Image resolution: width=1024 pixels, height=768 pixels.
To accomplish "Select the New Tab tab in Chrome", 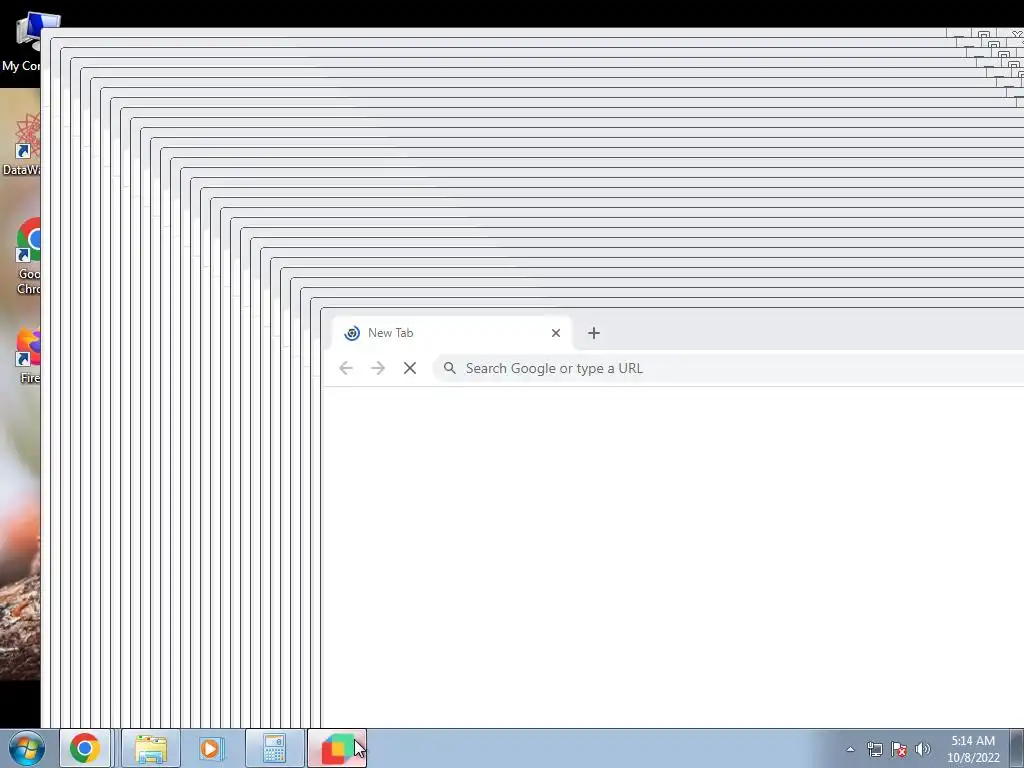I will [x=452, y=333].
